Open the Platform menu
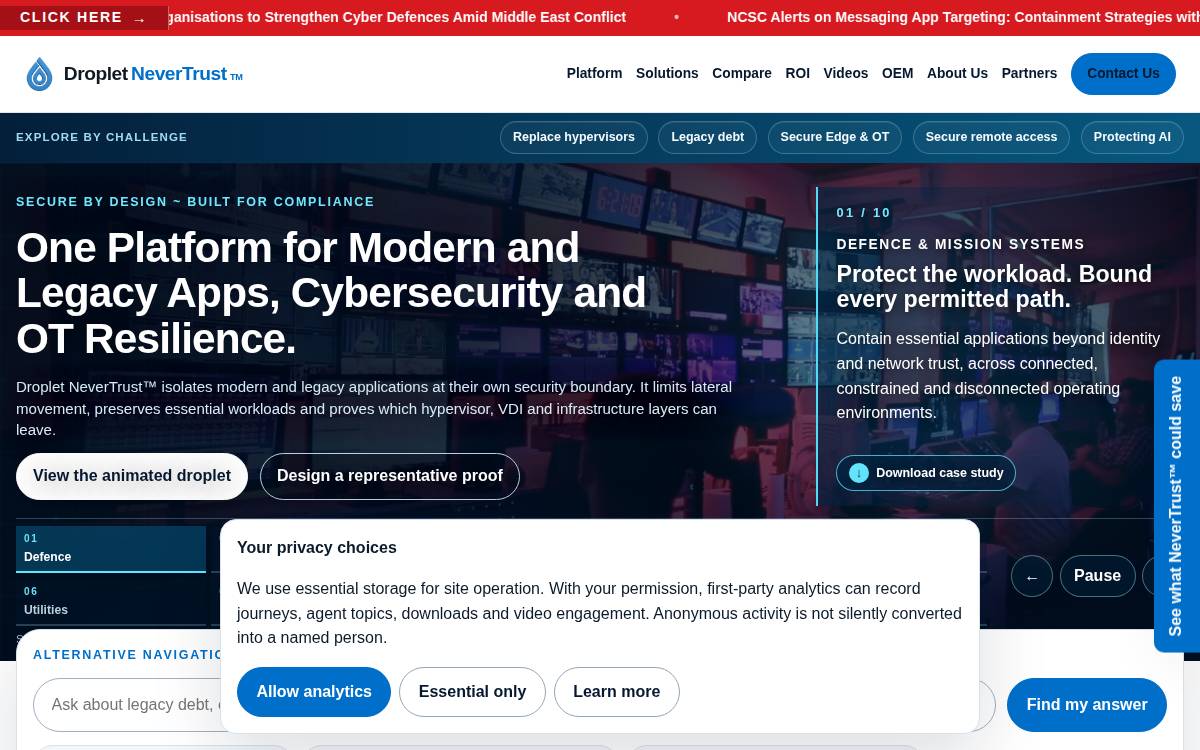Image resolution: width=1200 pixels, height=750 pixels. (594, 73)
